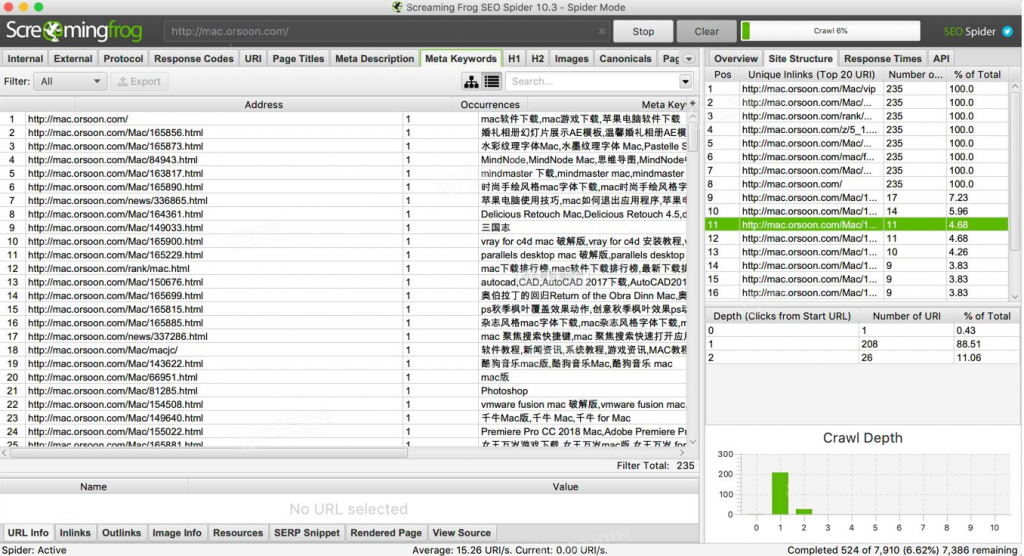
Task: Open the Inlinks bottom tab
Action: pyautogui.click(x=74, y=533)
